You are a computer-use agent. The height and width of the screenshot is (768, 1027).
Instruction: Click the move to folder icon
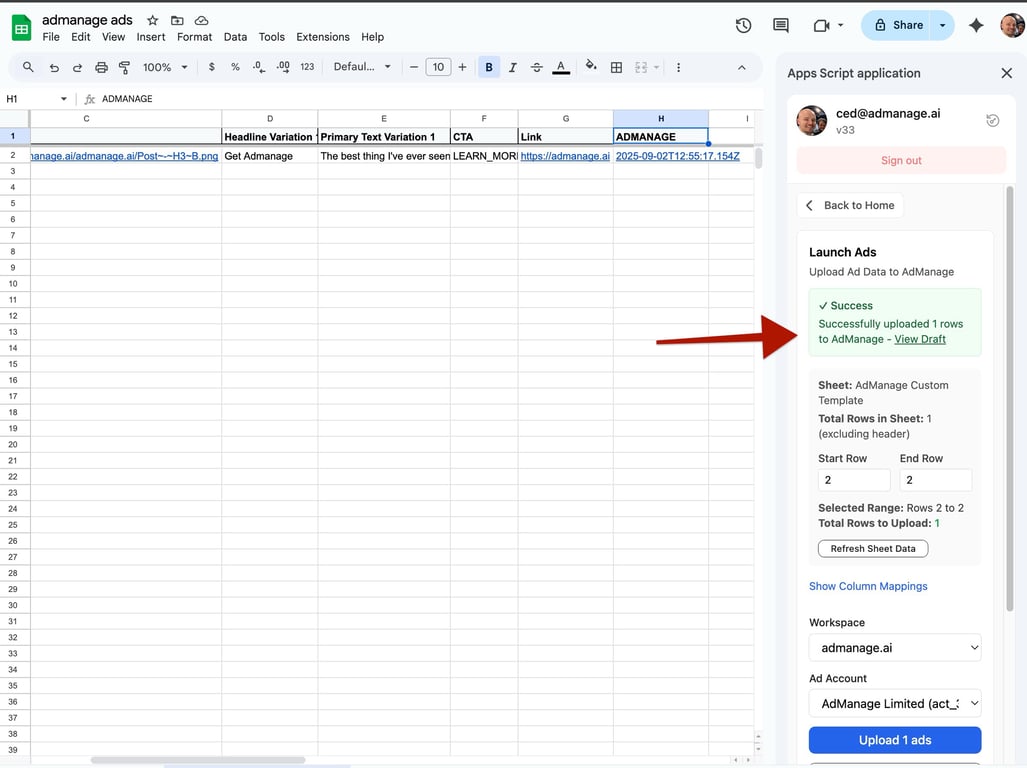(177, 20)
